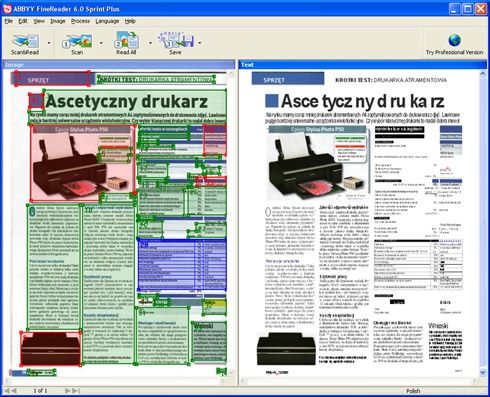Open the View menu
Viewport: 490px width, 397px height.
point(39,21)
